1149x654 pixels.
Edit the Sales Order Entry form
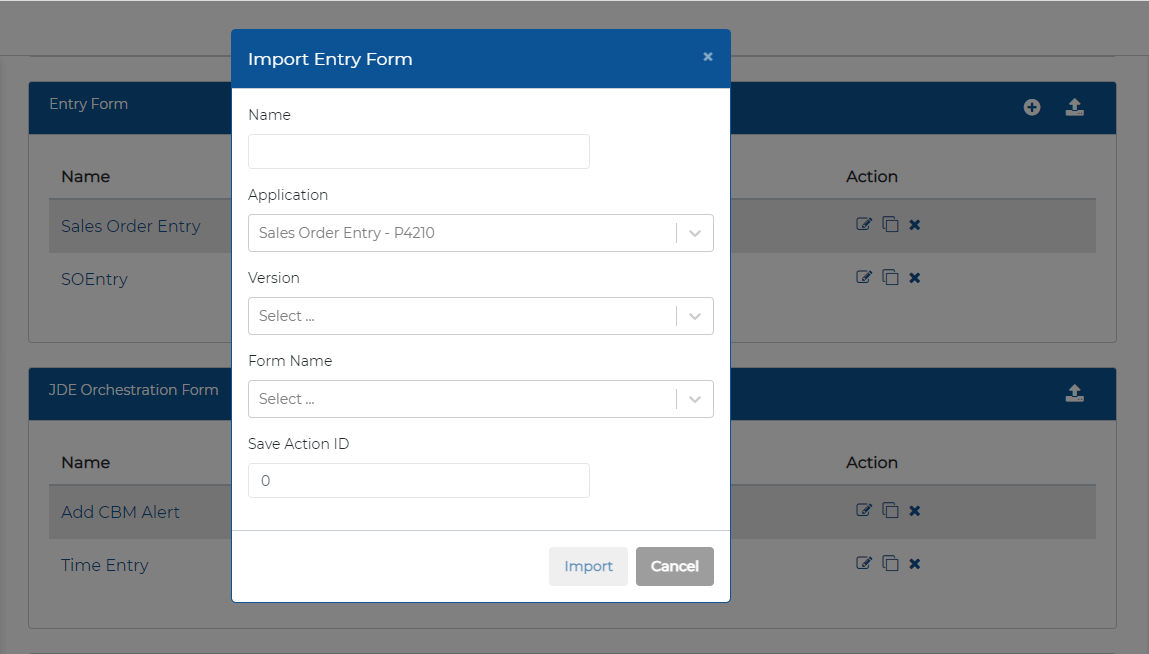[x=863, y=224]
